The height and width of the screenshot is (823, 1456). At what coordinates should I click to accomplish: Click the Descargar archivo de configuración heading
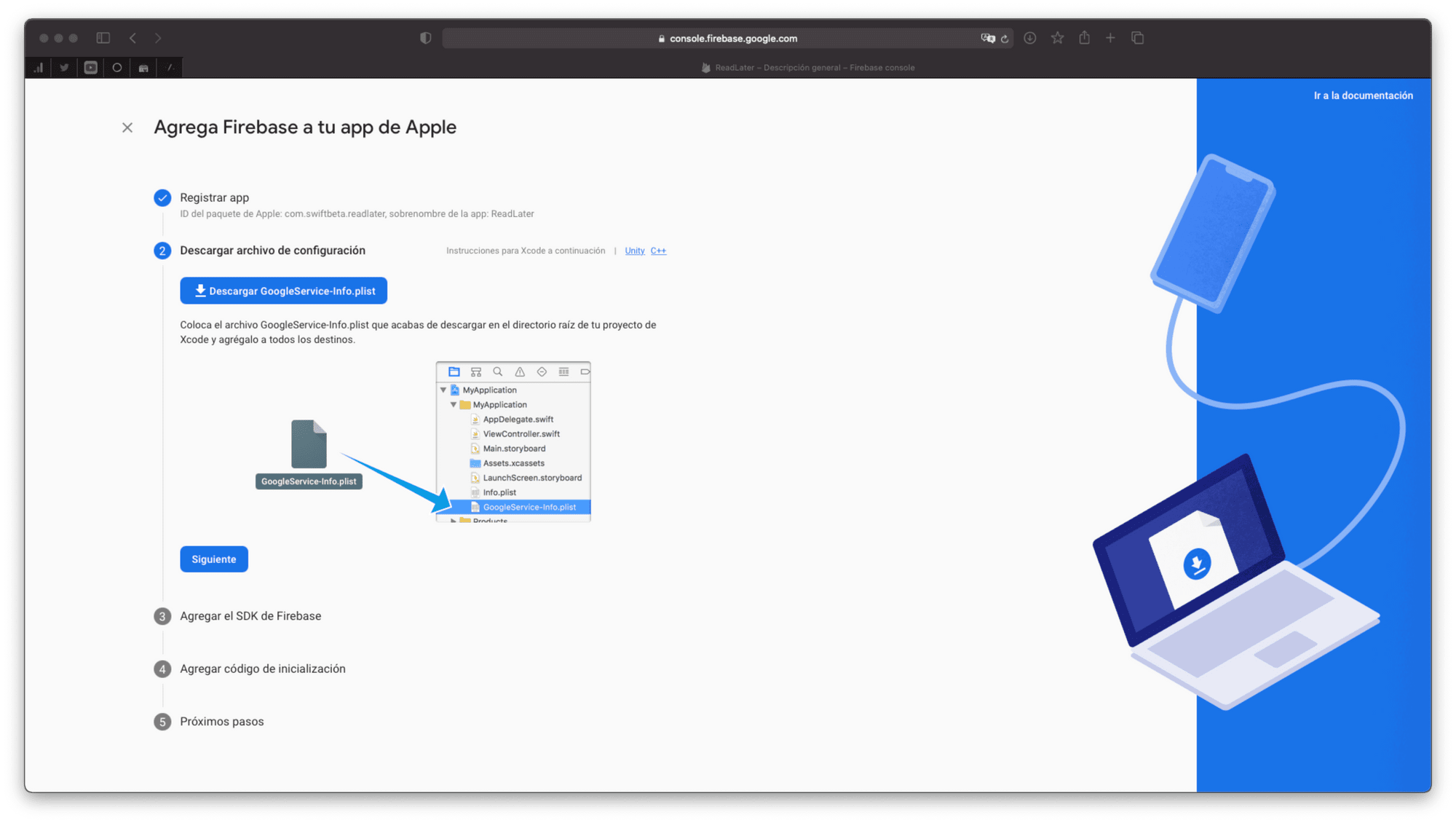click(x=272, y=251)
